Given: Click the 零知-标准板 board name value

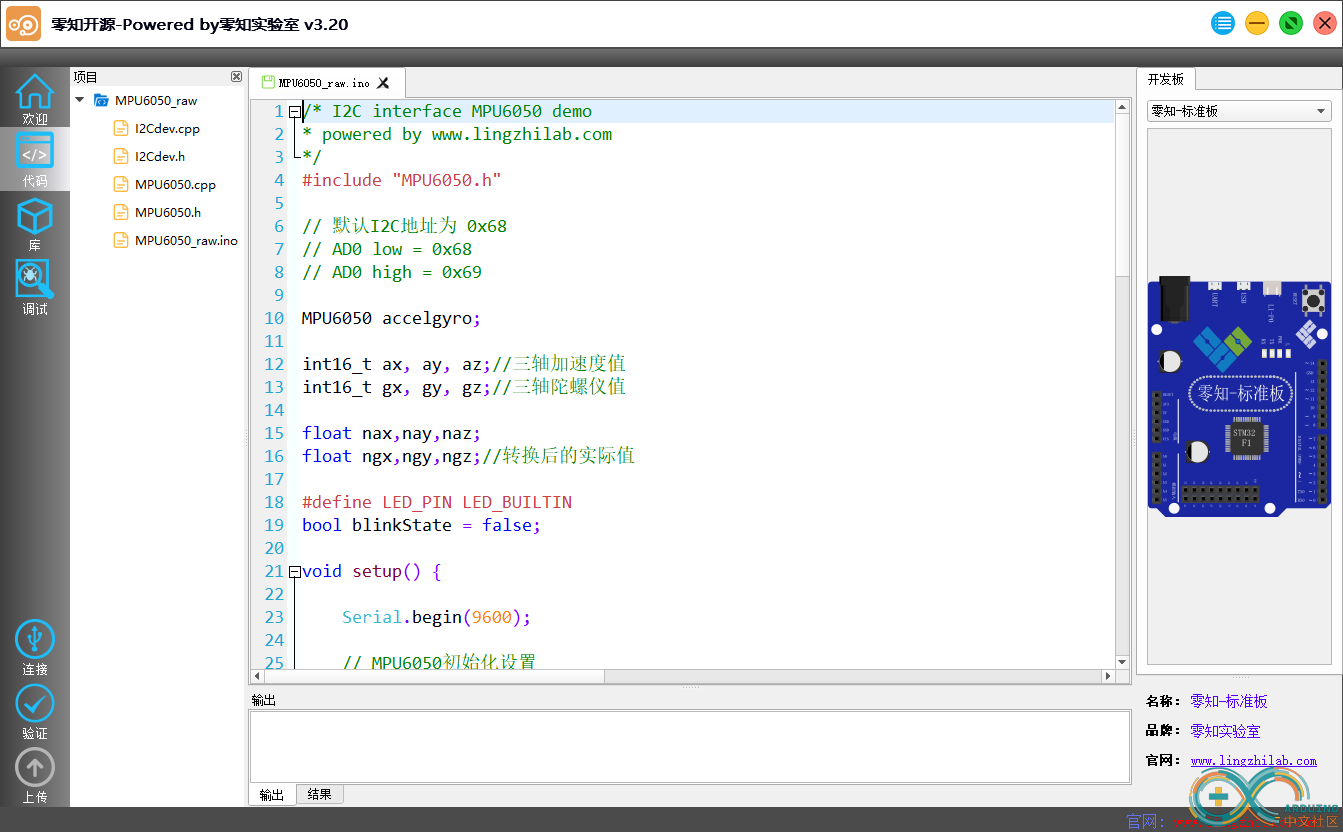Looking at the screenshot, I should [x=1229, y=701].
